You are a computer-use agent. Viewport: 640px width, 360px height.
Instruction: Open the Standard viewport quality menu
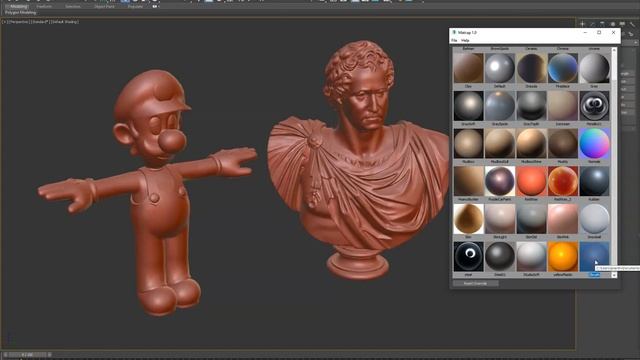(39, 22)
